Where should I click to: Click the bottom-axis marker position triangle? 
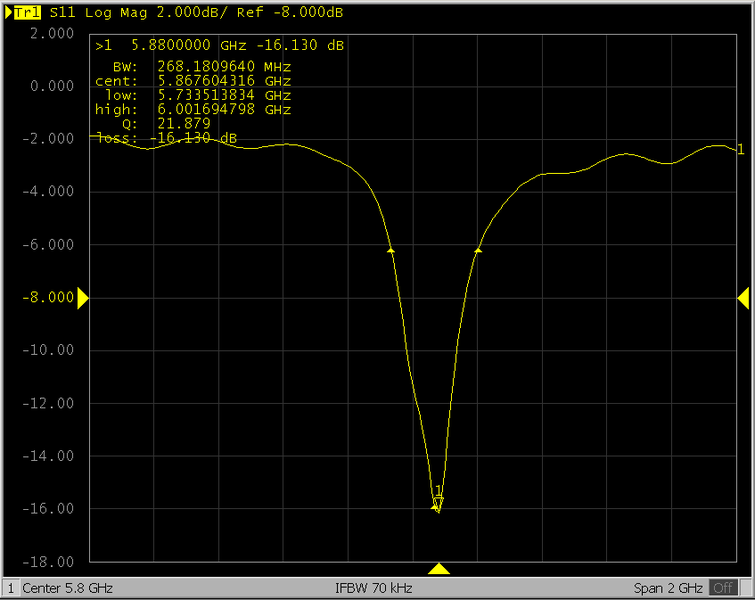(438, 569)
